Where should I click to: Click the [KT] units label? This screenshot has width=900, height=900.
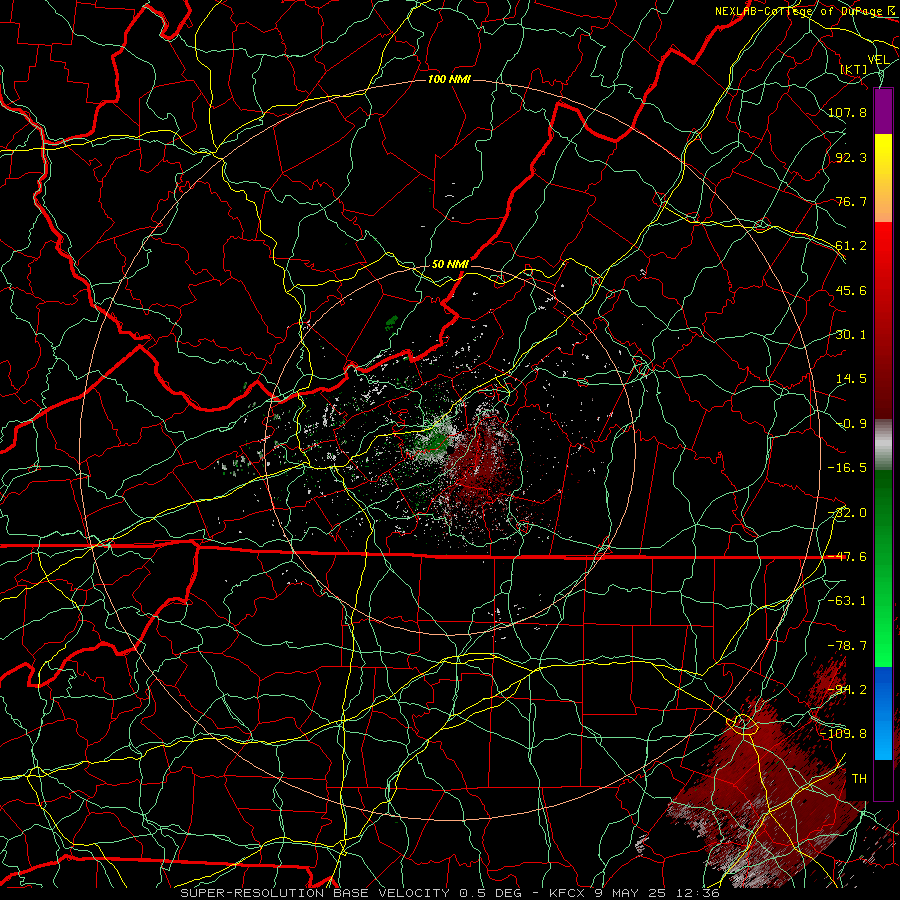[854, 69]
